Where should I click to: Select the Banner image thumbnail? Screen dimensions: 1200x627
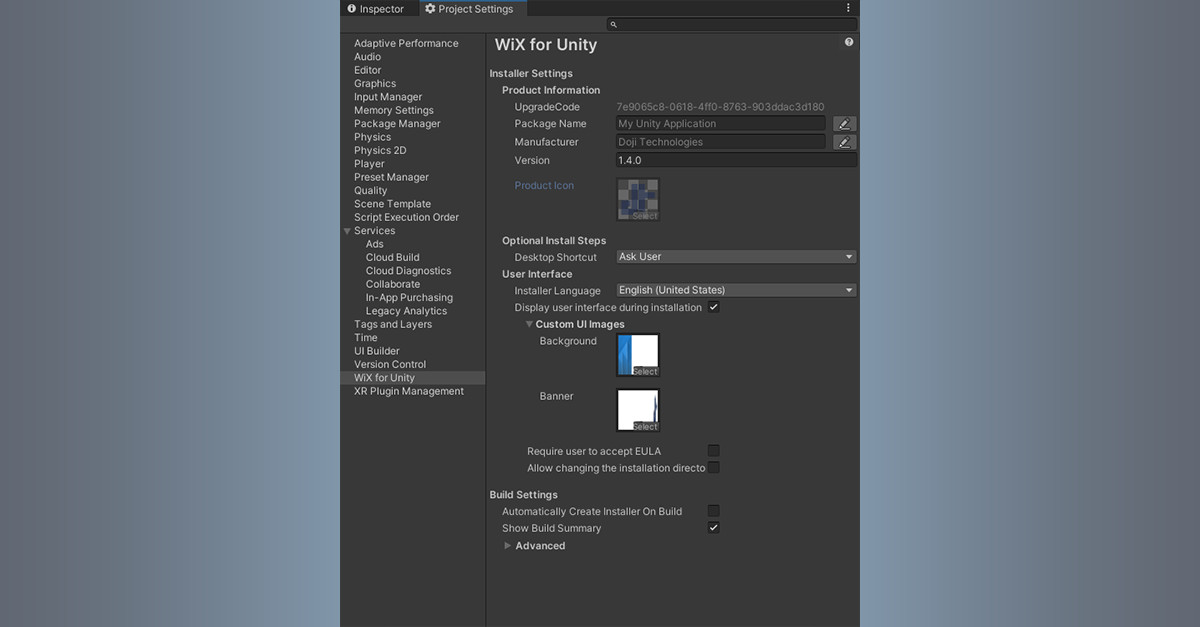[638, 410]
